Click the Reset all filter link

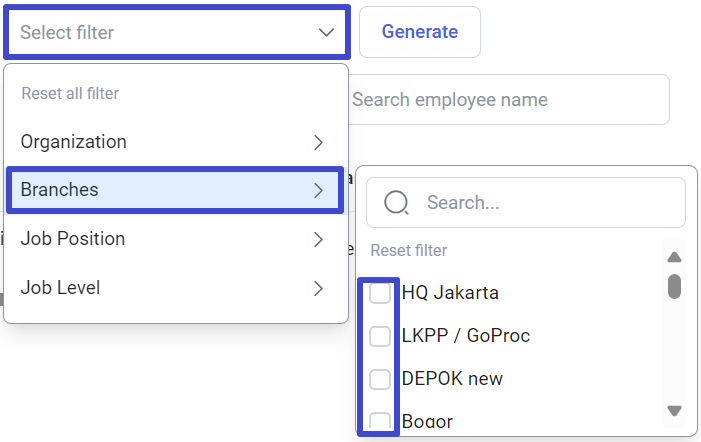coord(70,93)
